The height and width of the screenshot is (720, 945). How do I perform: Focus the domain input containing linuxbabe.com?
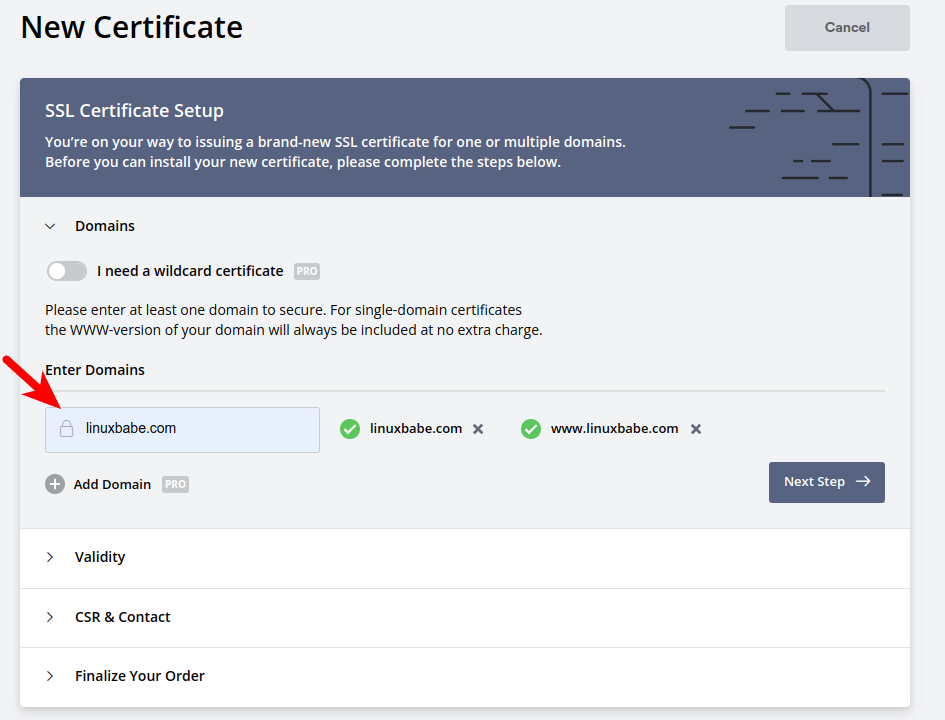pos(195,429)
